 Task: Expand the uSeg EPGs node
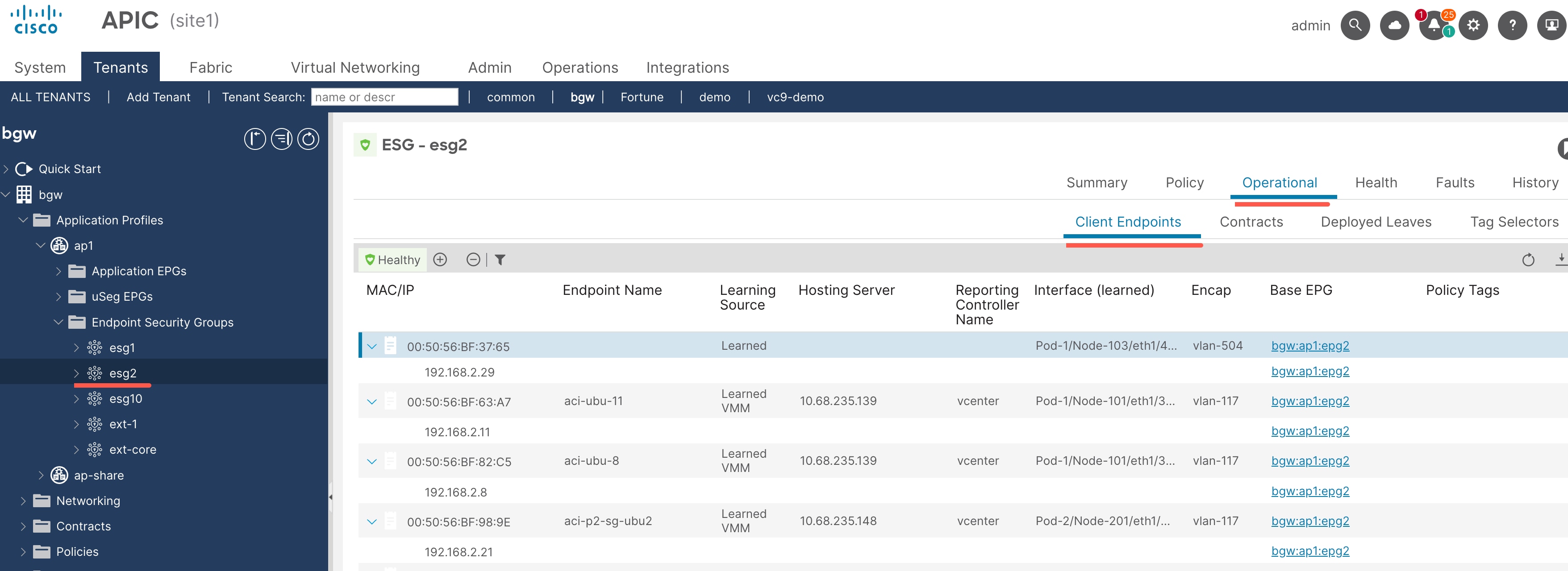[x=58, y=297]
